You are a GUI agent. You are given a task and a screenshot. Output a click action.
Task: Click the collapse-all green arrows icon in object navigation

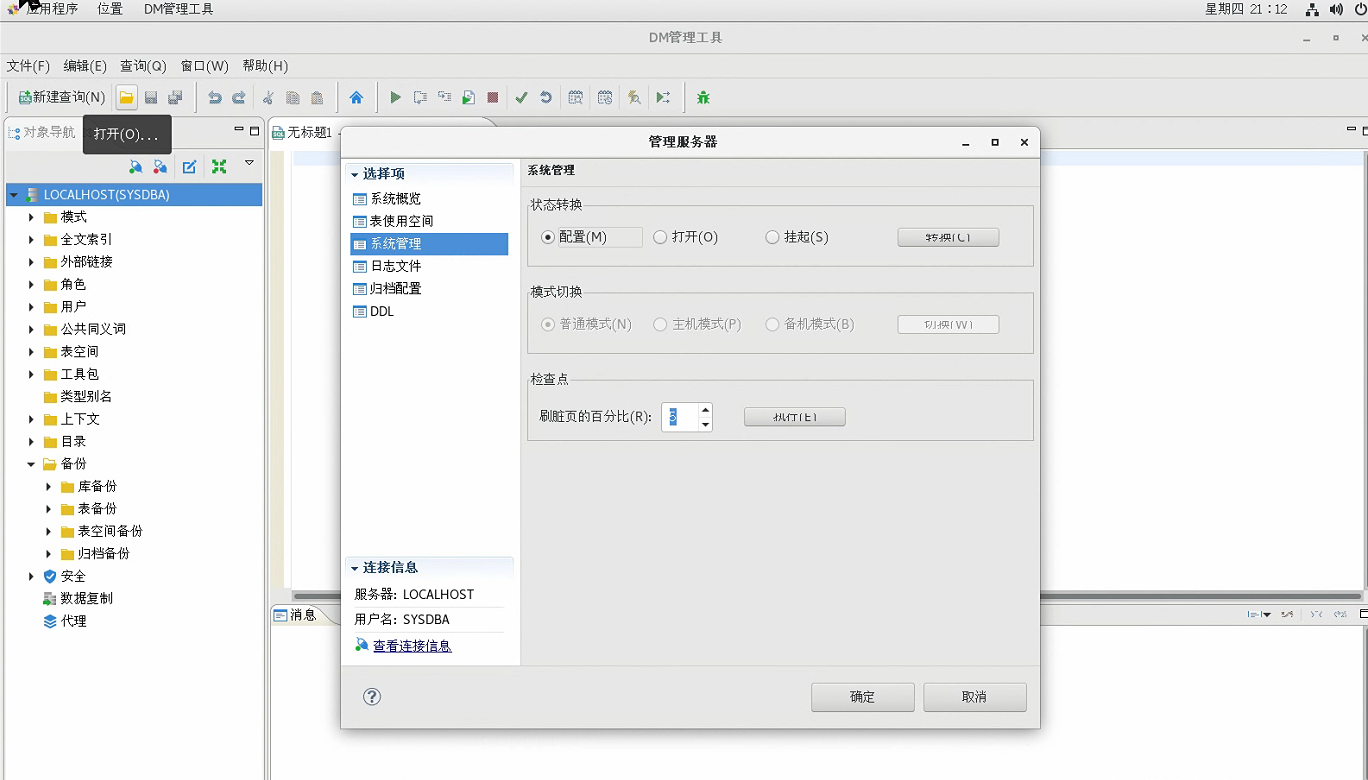click(219, 166)
